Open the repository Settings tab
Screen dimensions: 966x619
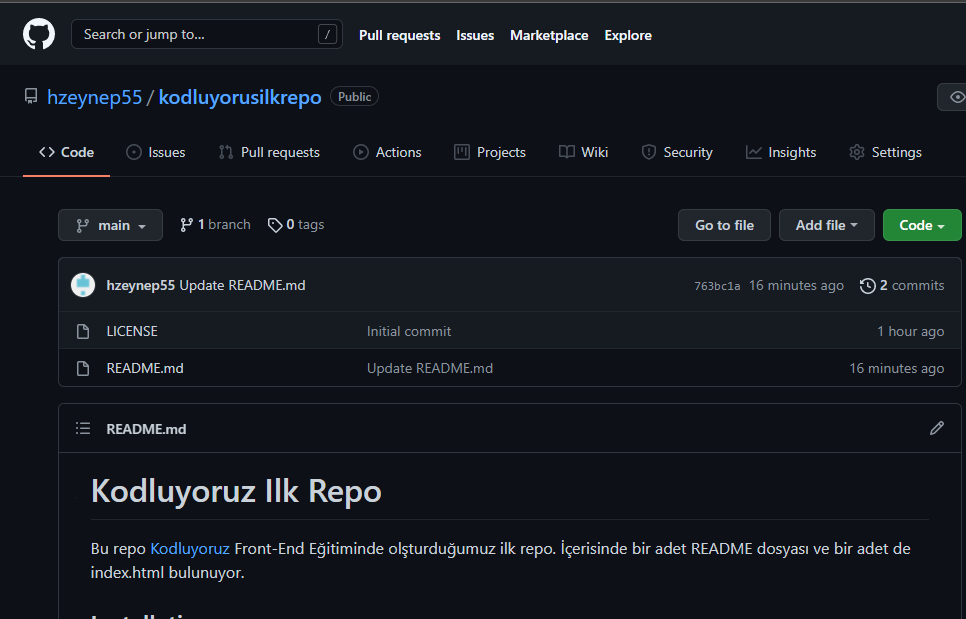(885, 152)
